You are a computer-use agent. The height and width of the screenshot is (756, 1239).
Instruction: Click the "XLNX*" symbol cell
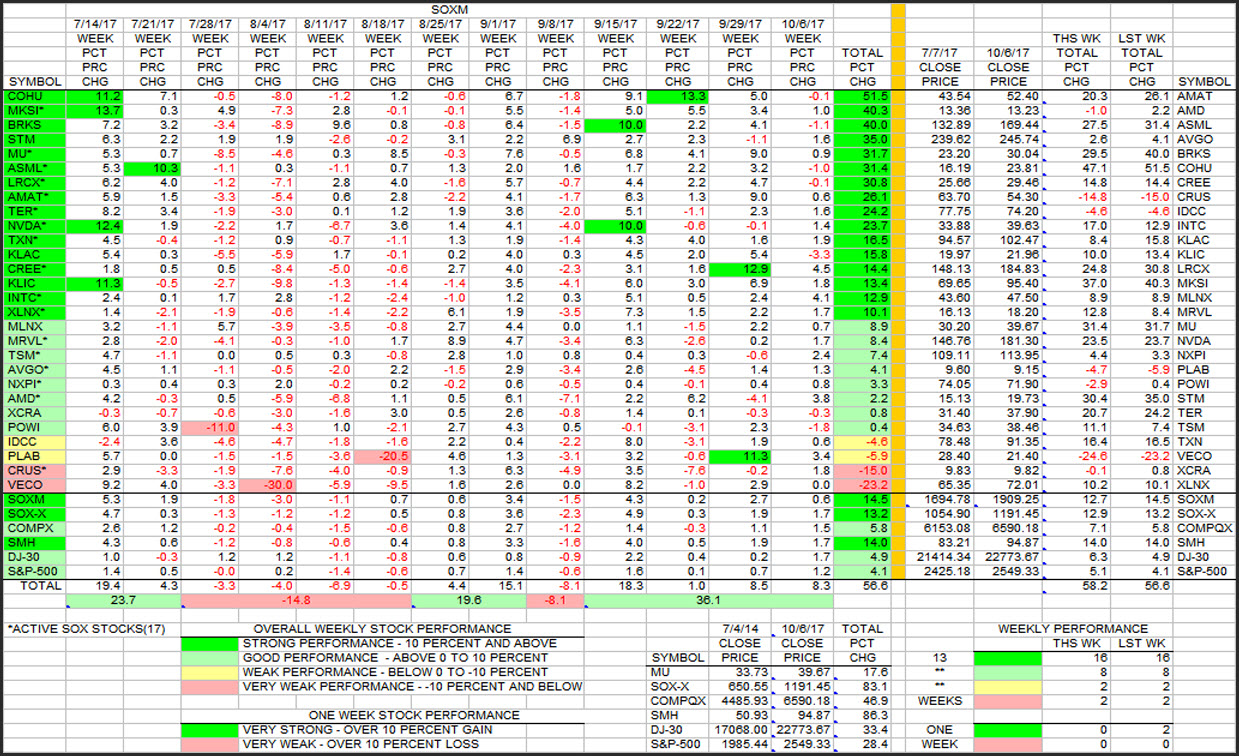[35, 312]
